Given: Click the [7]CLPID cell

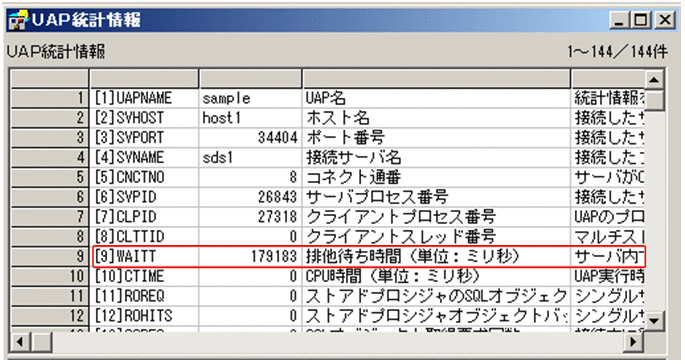Looking at the screenshot, I should 144,216.
